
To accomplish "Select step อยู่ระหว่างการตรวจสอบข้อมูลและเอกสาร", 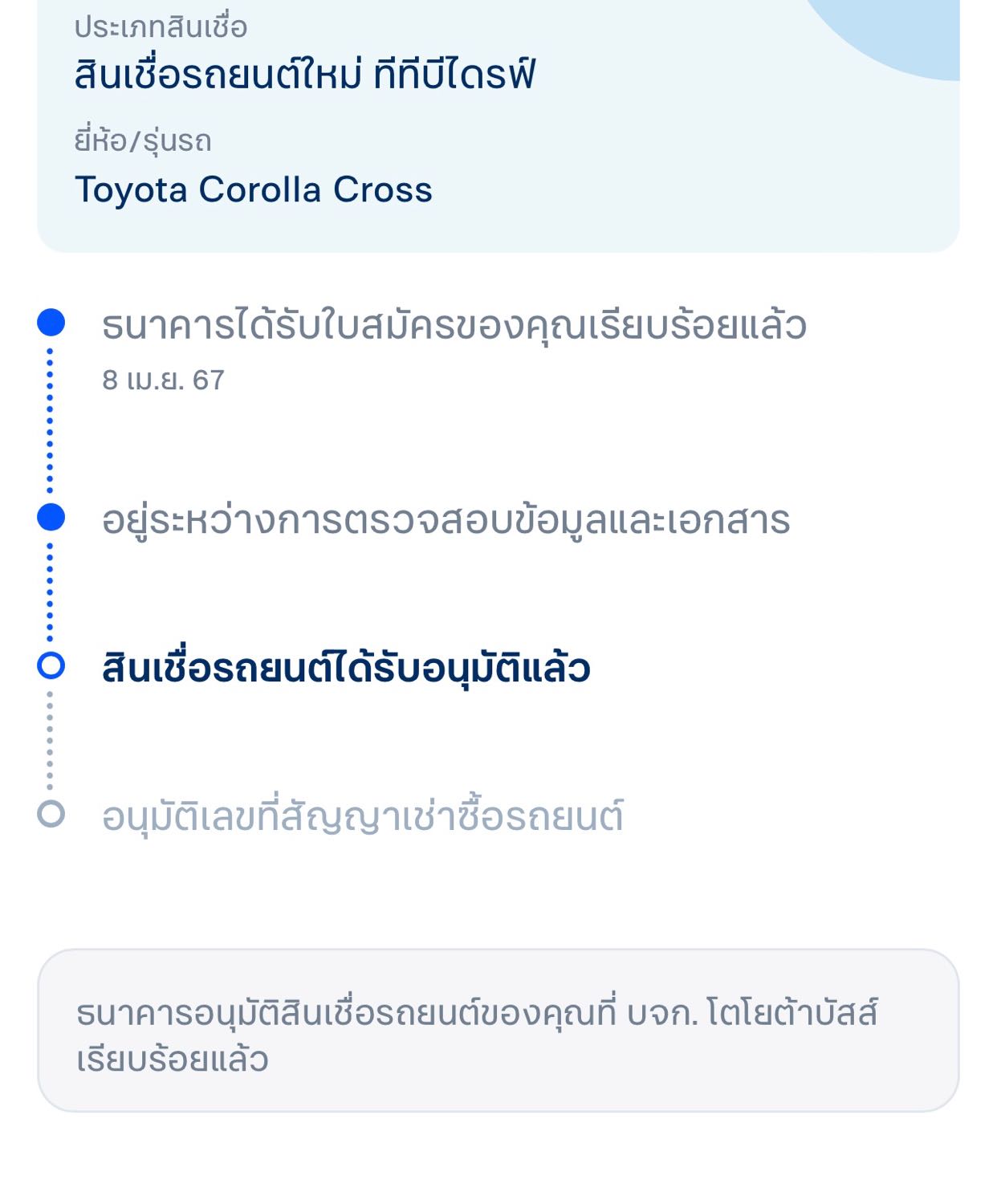I will point(446,519).
